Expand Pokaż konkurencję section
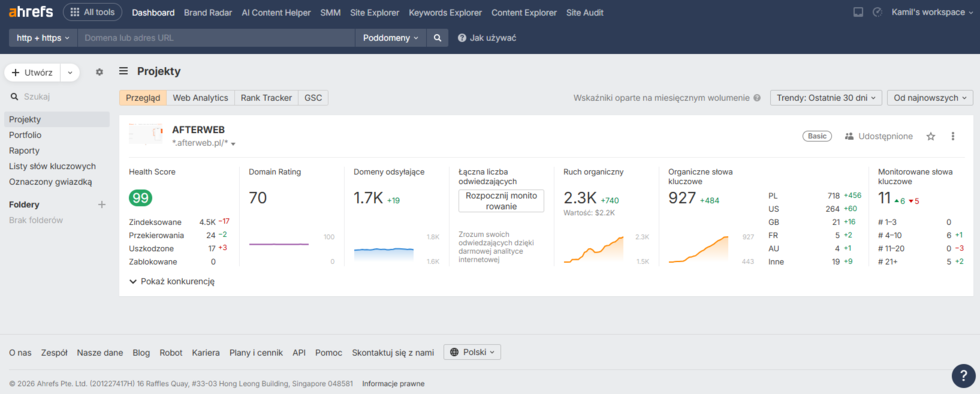980x394 pixels. tap(172, 281)
